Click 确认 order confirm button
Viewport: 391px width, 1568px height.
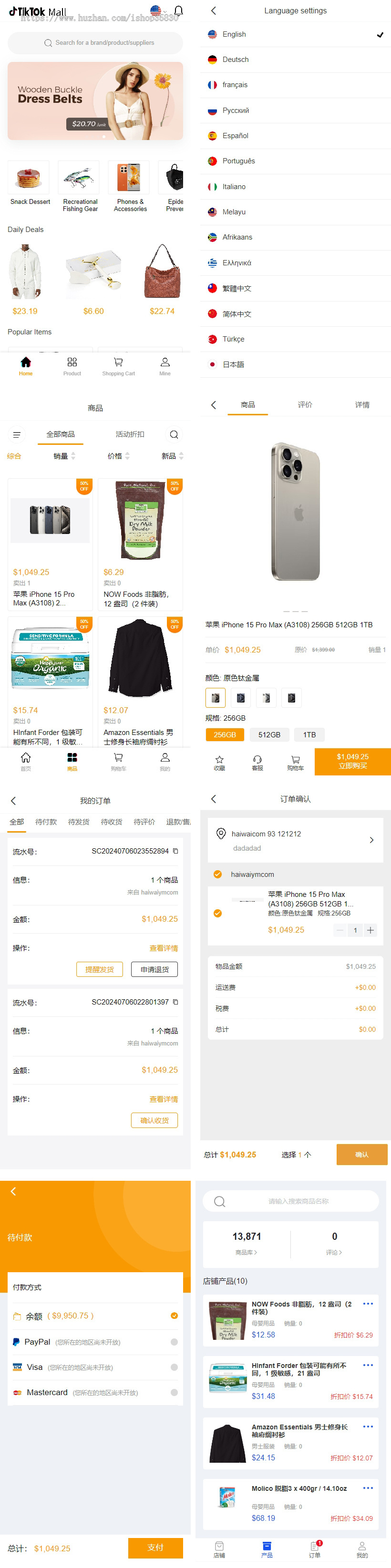[362, 1154]
